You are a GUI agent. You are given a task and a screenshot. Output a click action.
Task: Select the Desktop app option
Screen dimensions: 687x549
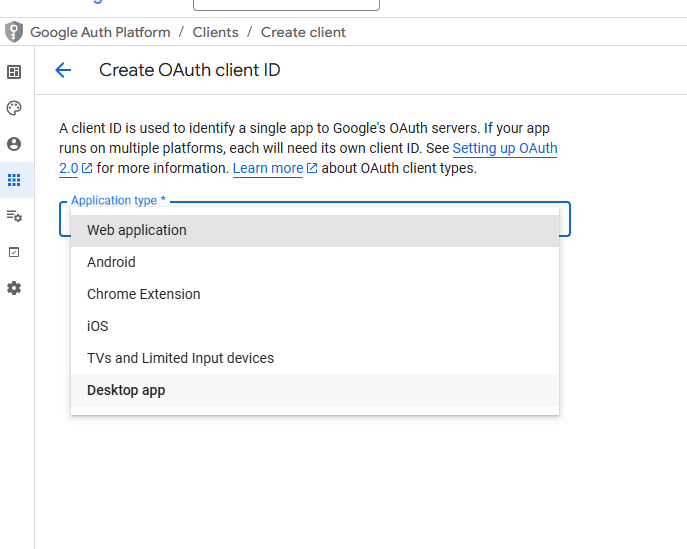(126, 390)
